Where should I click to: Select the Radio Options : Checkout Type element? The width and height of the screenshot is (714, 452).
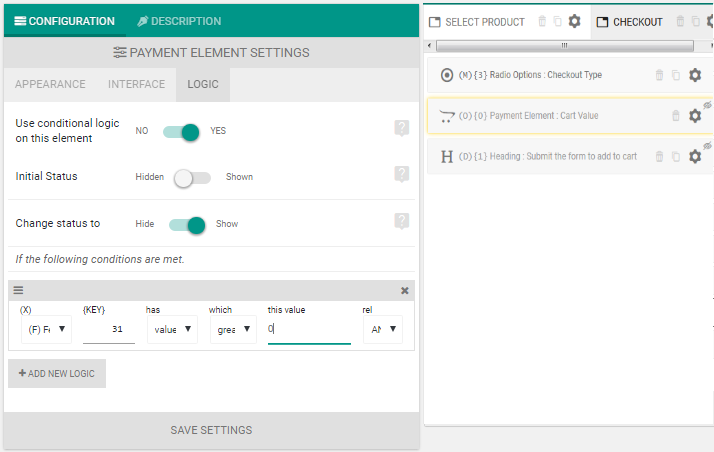click(x=569, y=75)
